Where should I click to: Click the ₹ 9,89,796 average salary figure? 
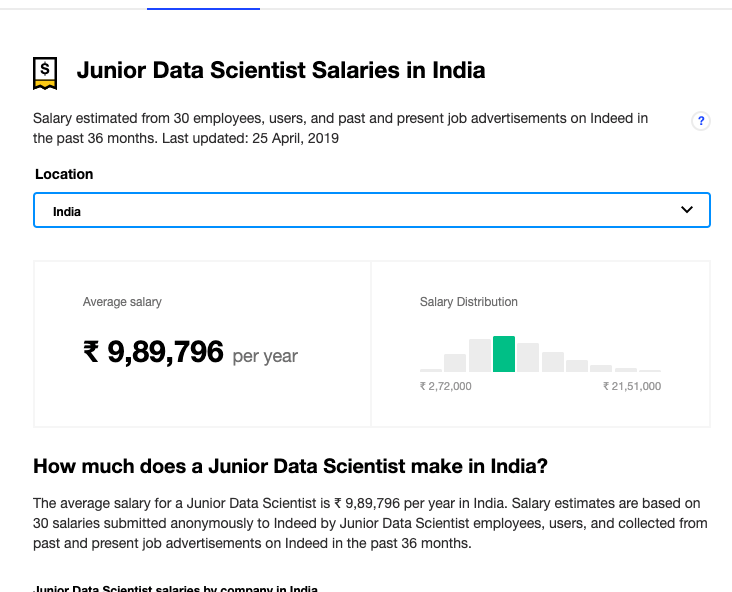153,352
